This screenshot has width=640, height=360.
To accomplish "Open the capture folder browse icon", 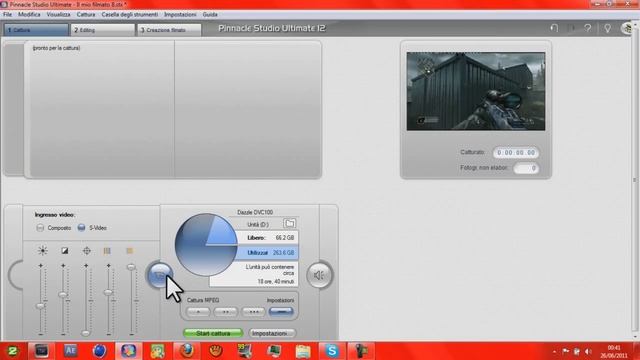I will [x=289, y=223].
